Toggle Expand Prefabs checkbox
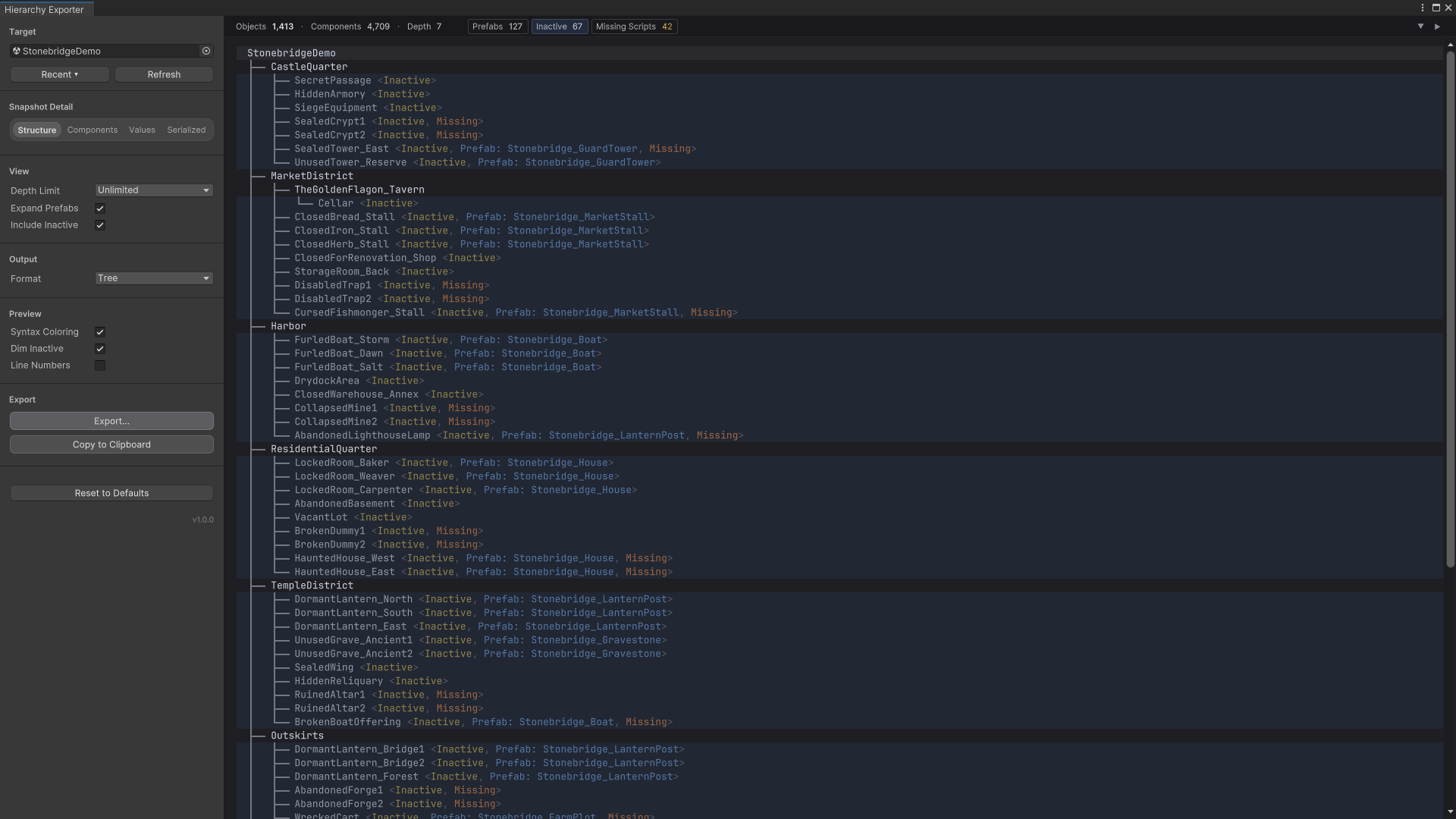This screenshot has width=1456, height=819. pyautogui.click(x=100, y=209)
